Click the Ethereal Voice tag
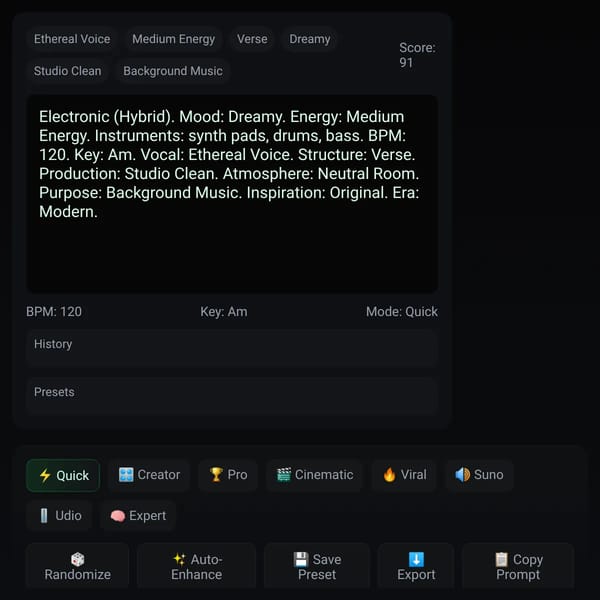600x600 pixels. click(72, 39)
